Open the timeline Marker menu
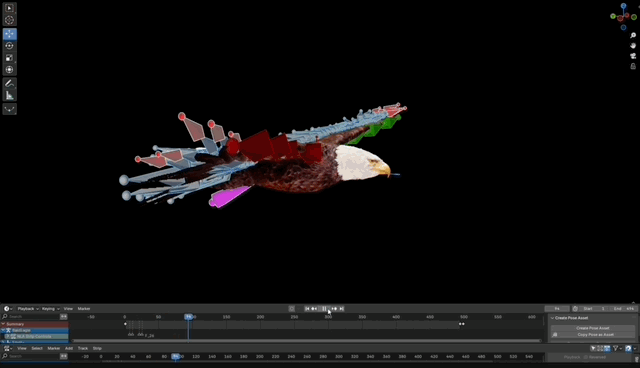 (x=84, y=309)
